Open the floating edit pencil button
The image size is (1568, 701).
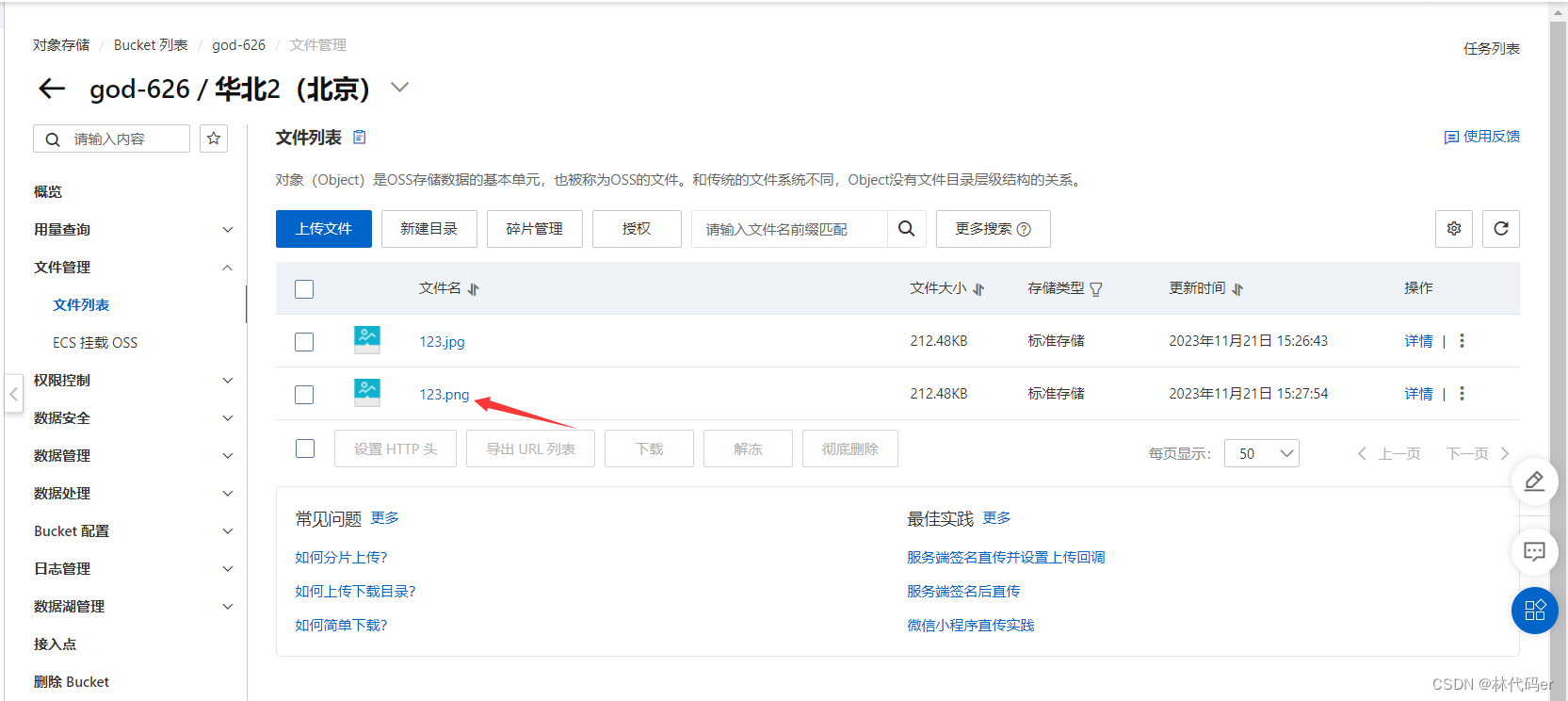1535,481
